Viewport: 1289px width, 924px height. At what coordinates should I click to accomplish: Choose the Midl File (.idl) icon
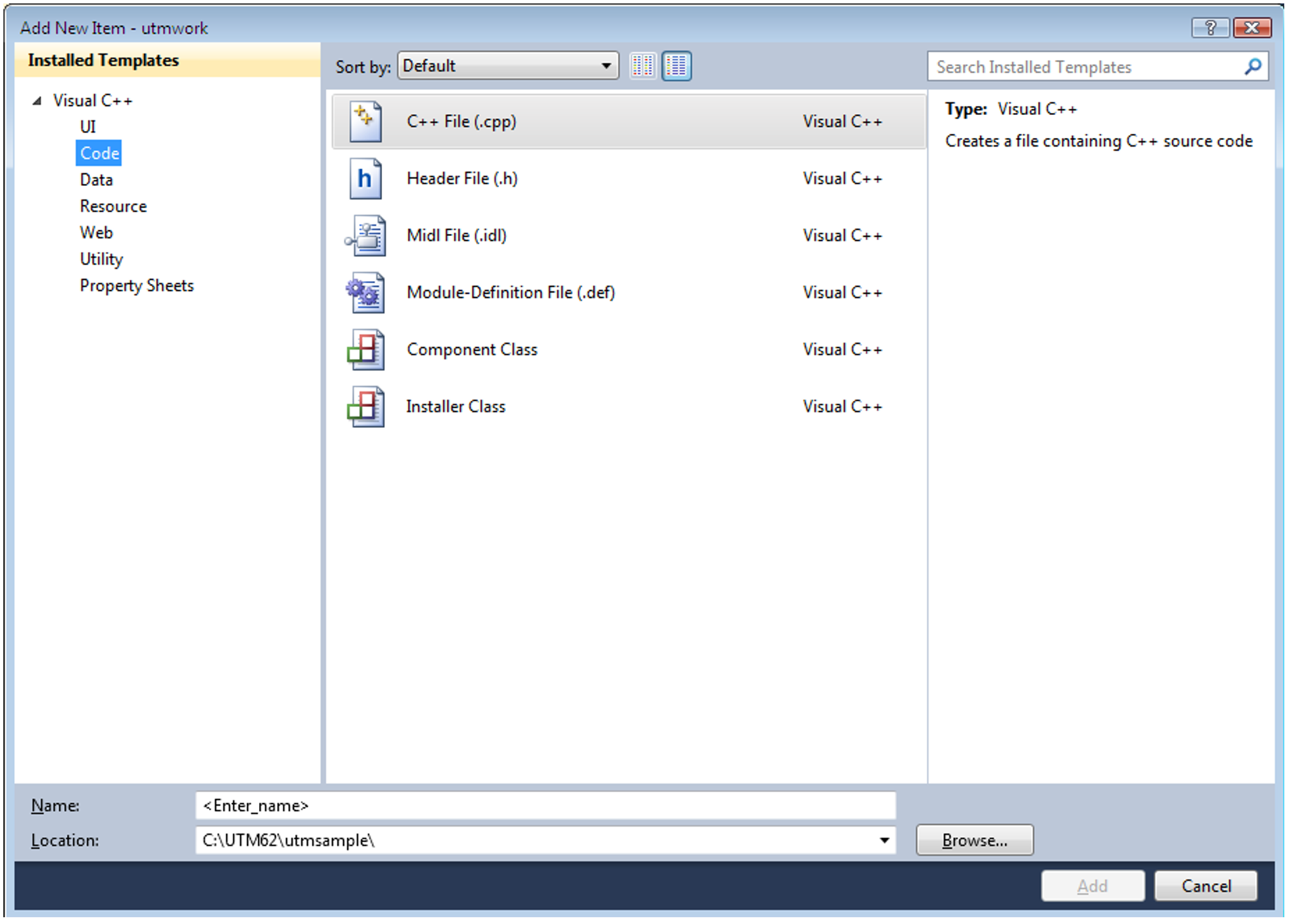(366, 236)
